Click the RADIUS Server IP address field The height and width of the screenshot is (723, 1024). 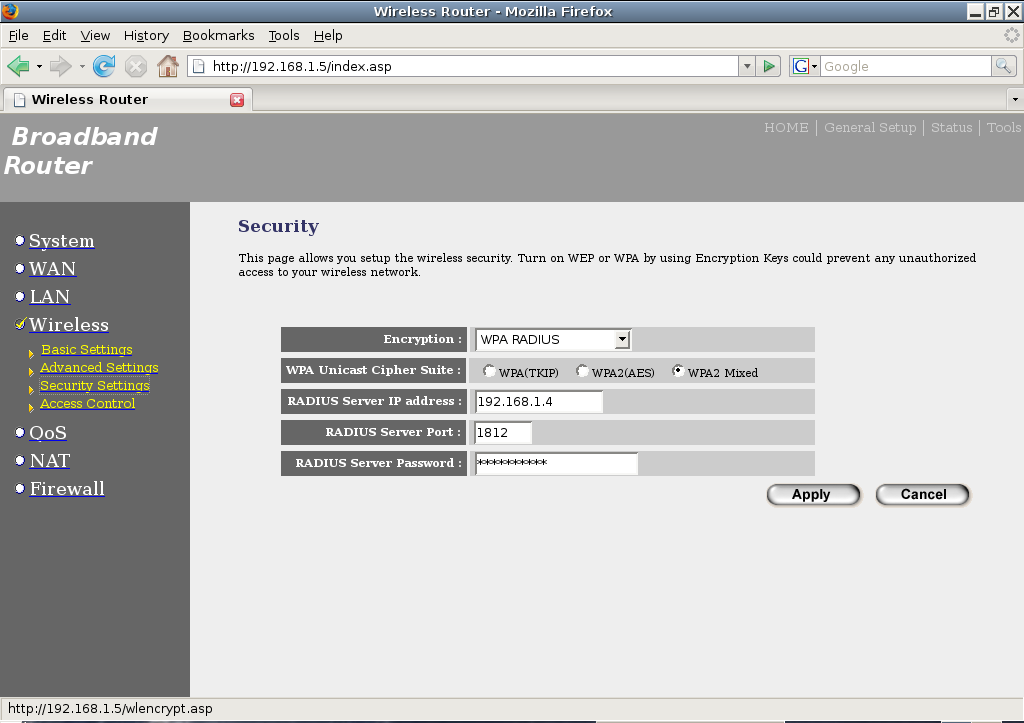pos(539,402)
